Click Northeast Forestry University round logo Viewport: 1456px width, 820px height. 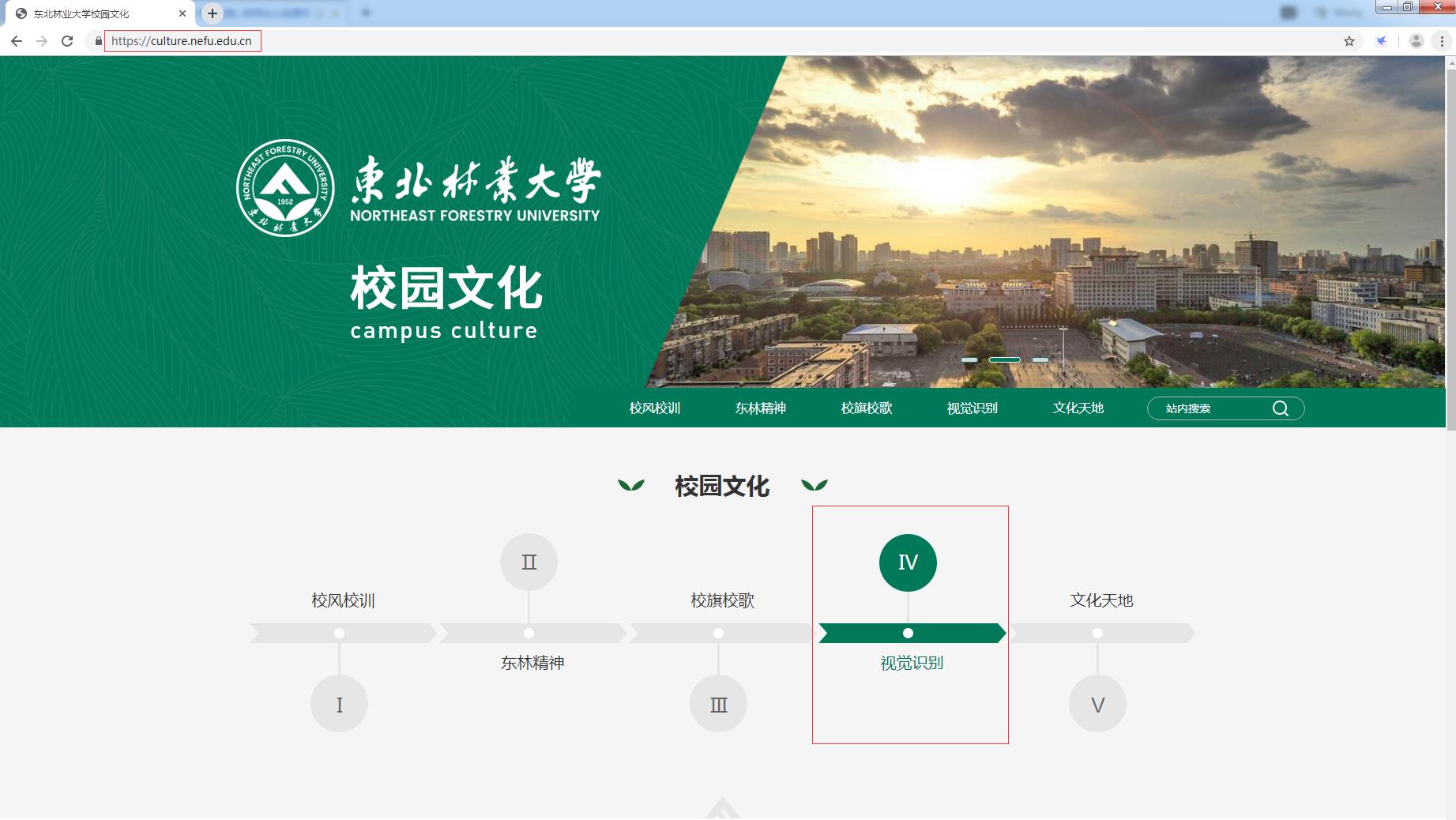point(285,188)
